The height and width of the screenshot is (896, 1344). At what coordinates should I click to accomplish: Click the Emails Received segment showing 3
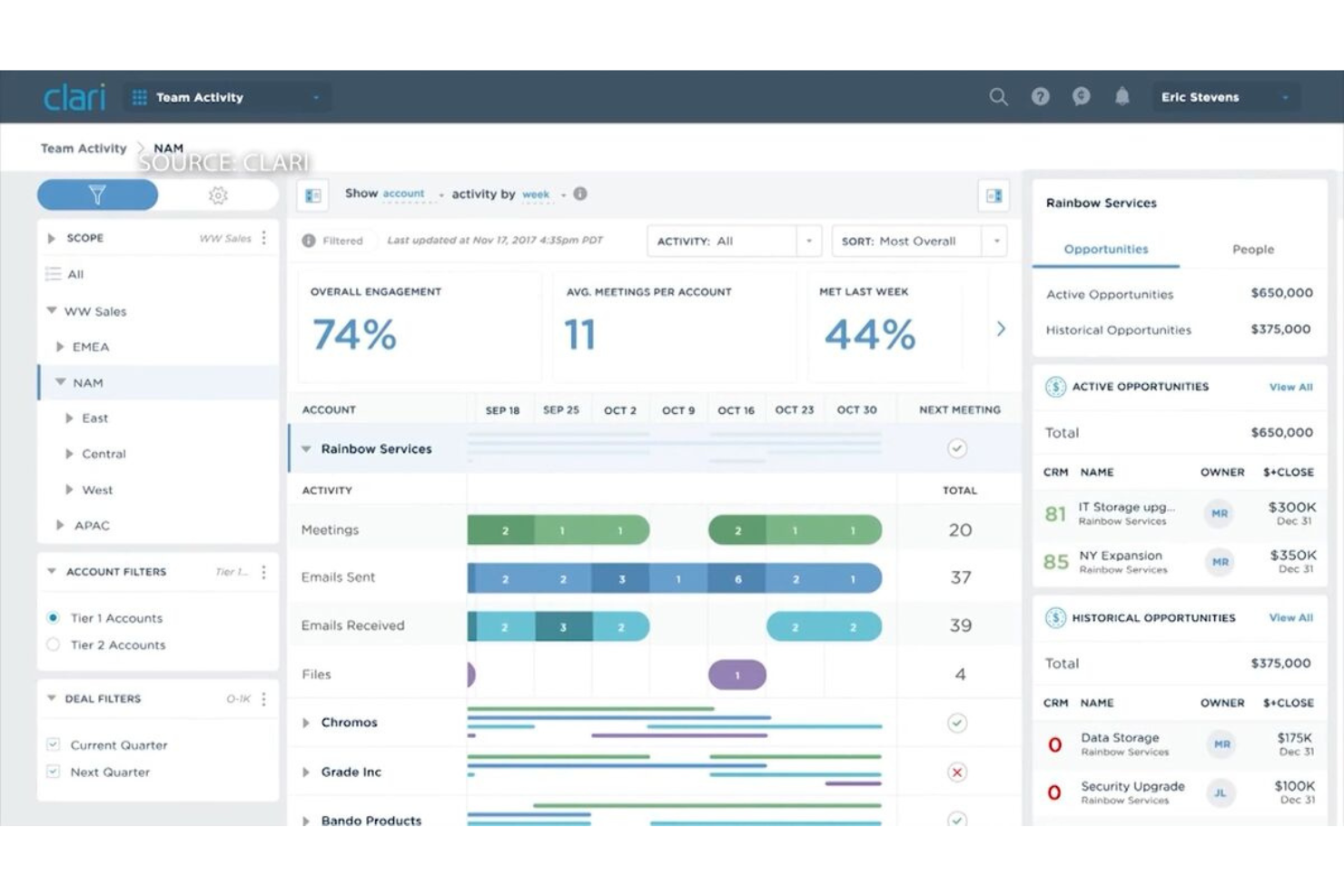[x=564, y=626]
